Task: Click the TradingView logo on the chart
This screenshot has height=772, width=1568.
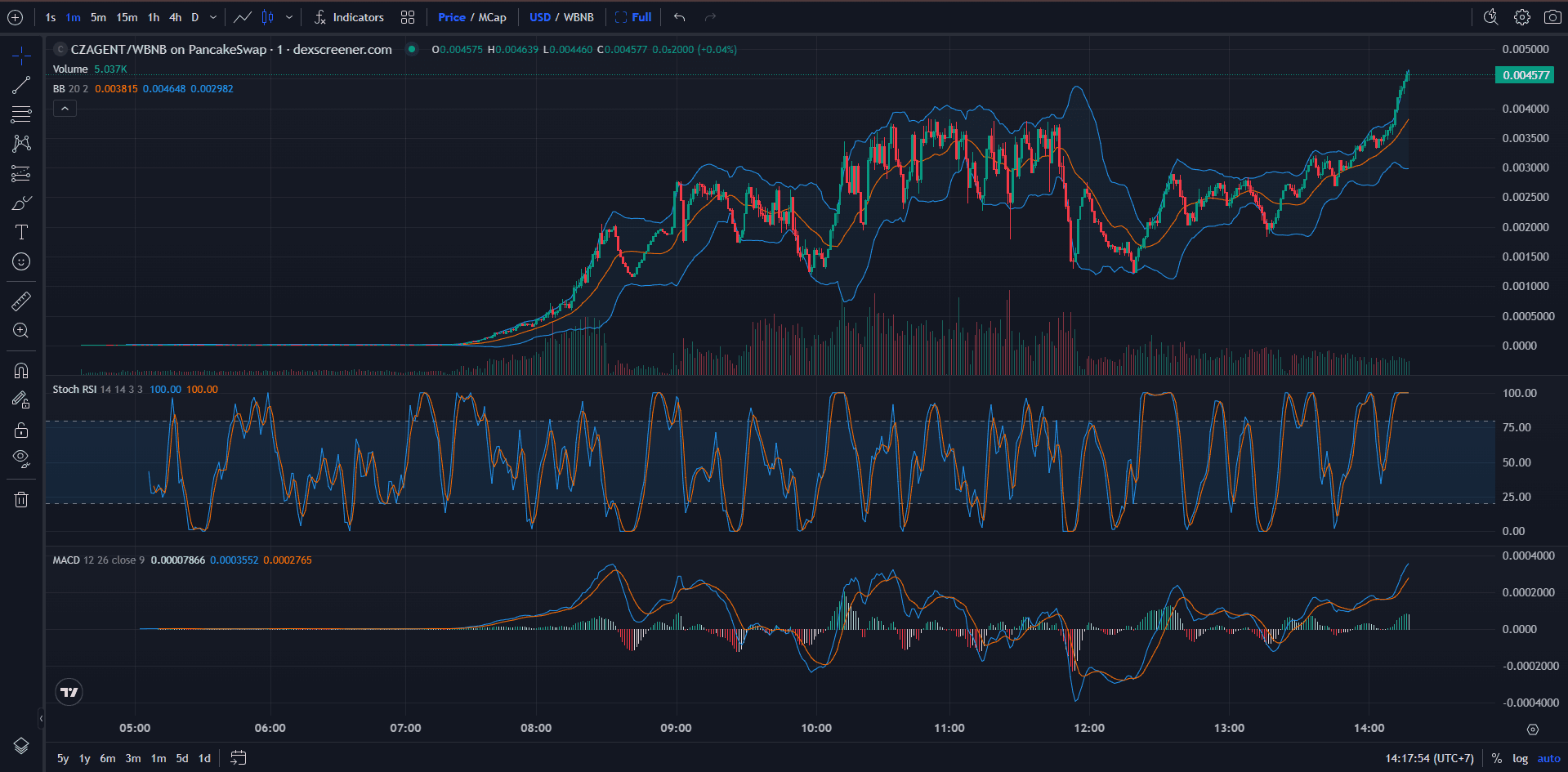Action: [69, 691]
